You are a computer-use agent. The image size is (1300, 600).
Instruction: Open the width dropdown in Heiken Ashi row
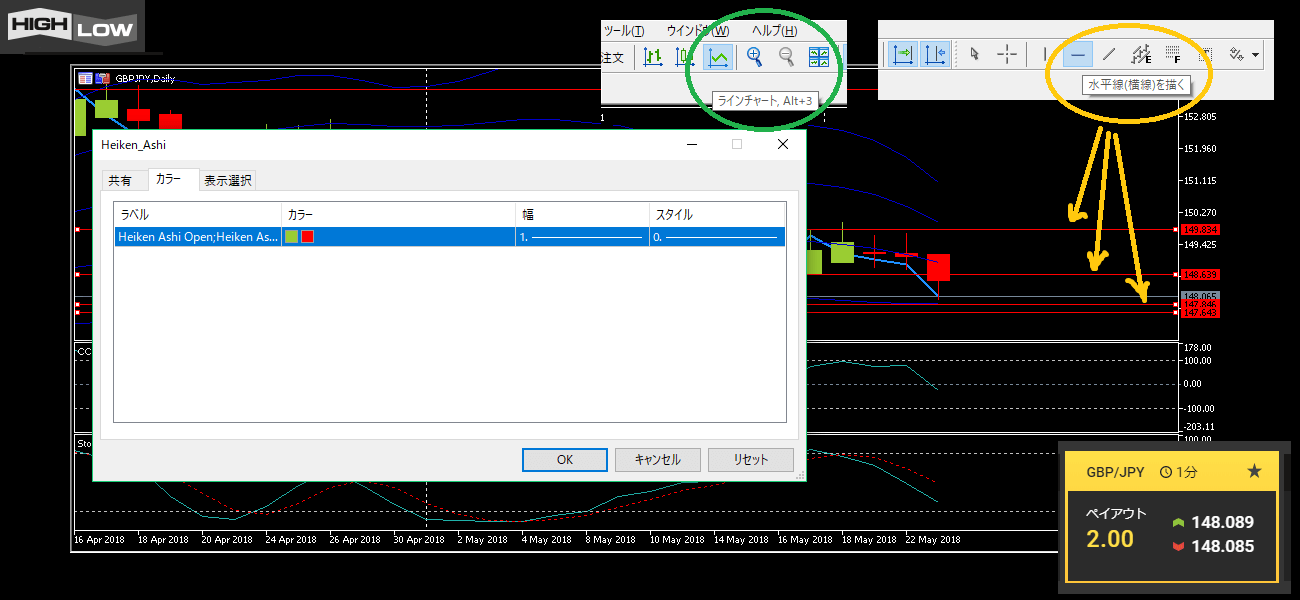click(x=581, y=237)
